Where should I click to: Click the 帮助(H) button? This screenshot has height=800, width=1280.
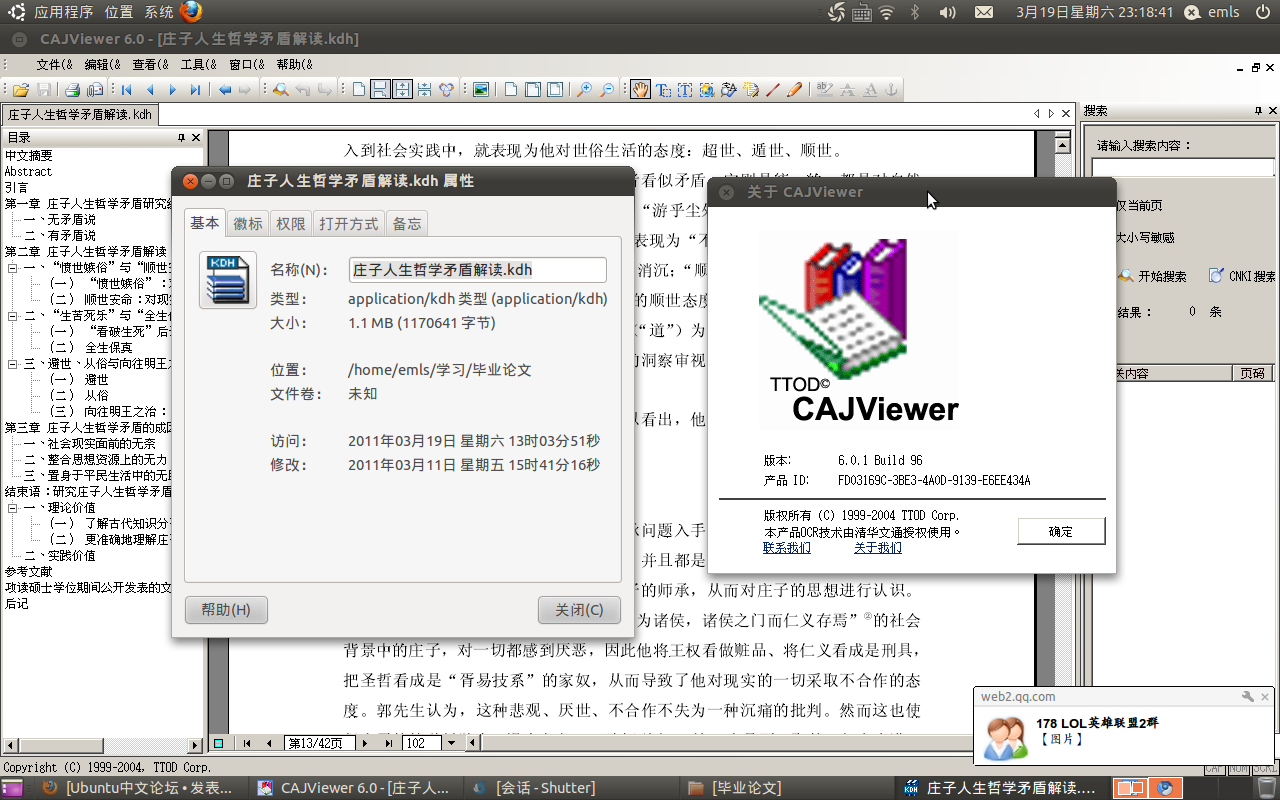[226, 610]
